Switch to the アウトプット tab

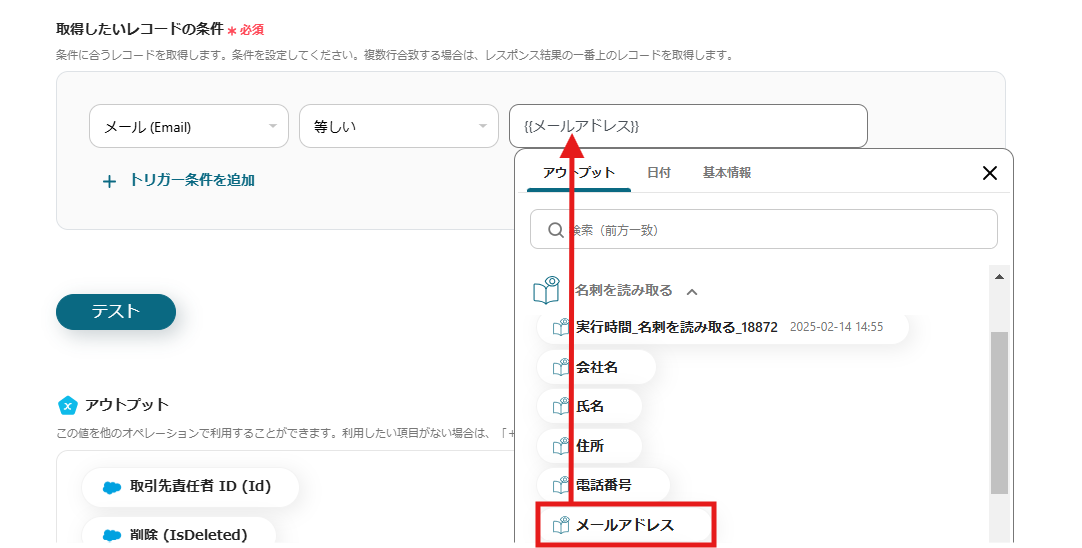coord(578,173)
